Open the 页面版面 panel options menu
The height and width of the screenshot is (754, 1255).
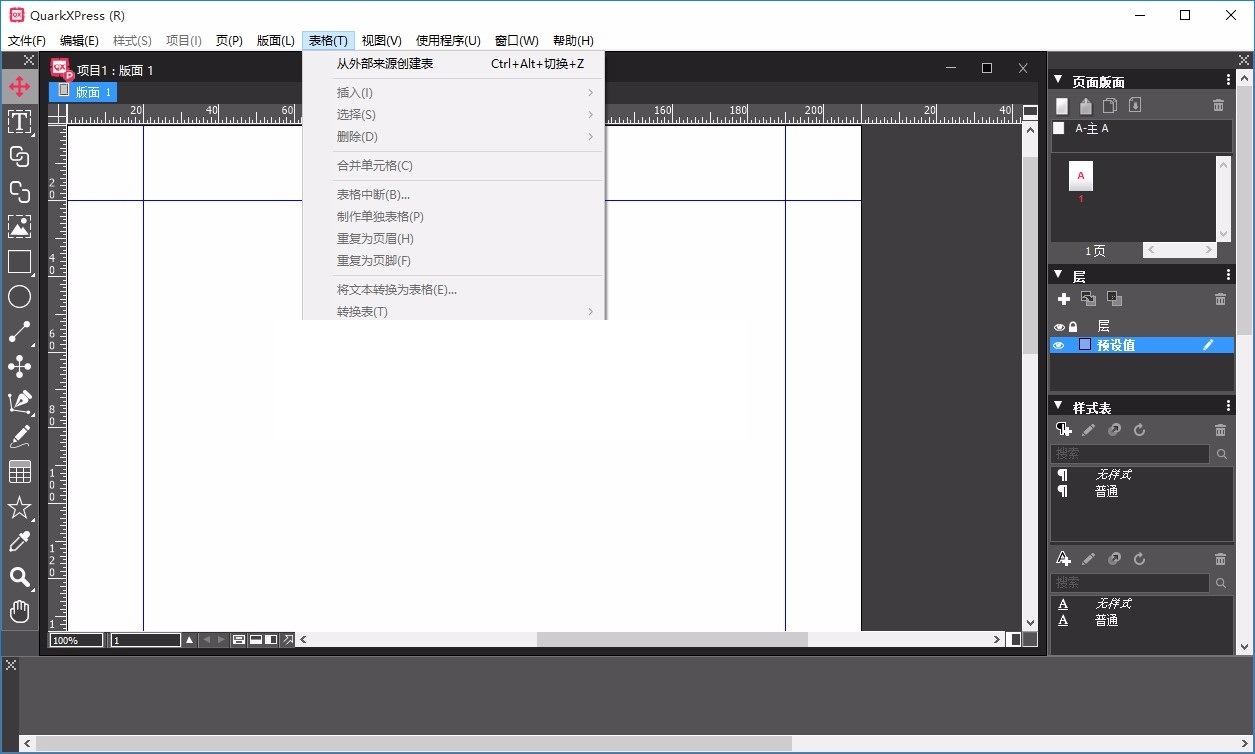1229,80
